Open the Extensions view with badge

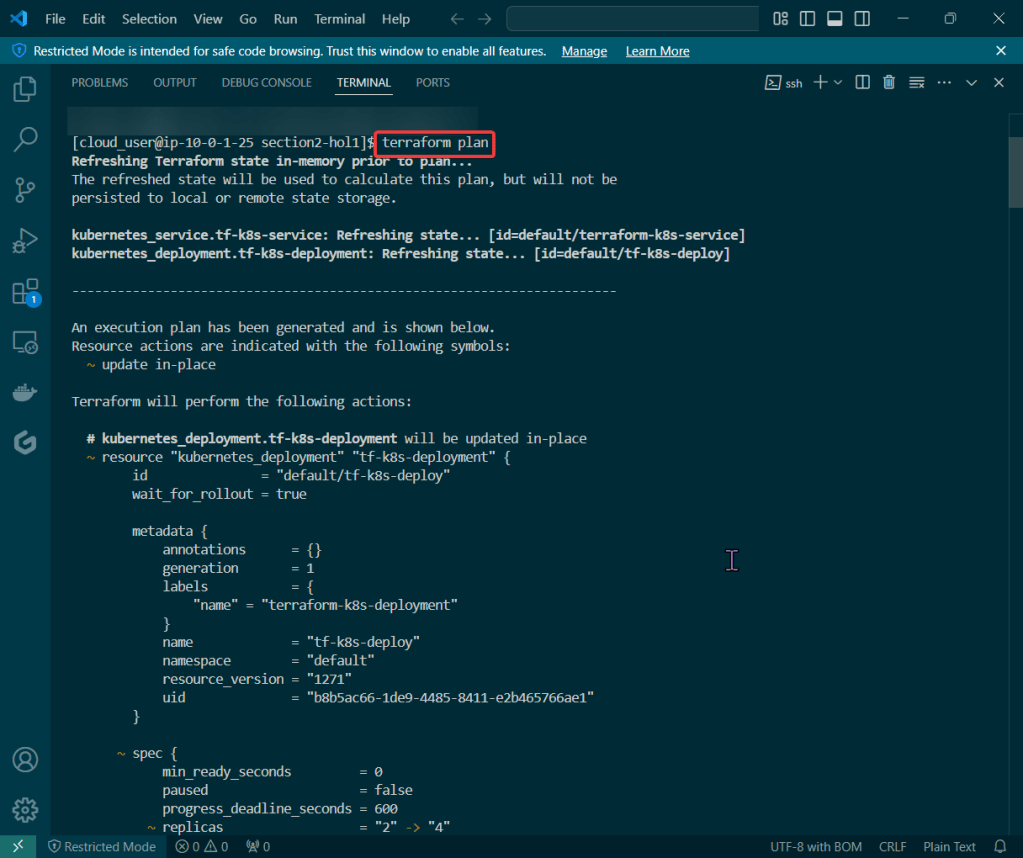click(x=25, y=292)
